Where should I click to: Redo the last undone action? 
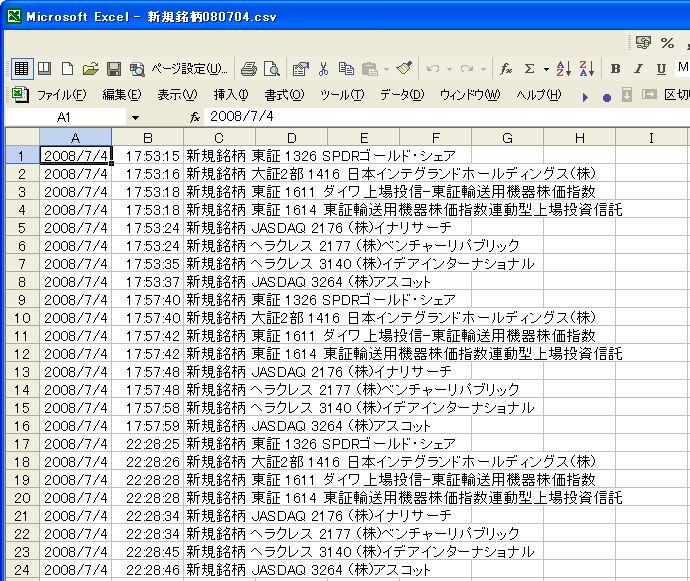point(466,69)
